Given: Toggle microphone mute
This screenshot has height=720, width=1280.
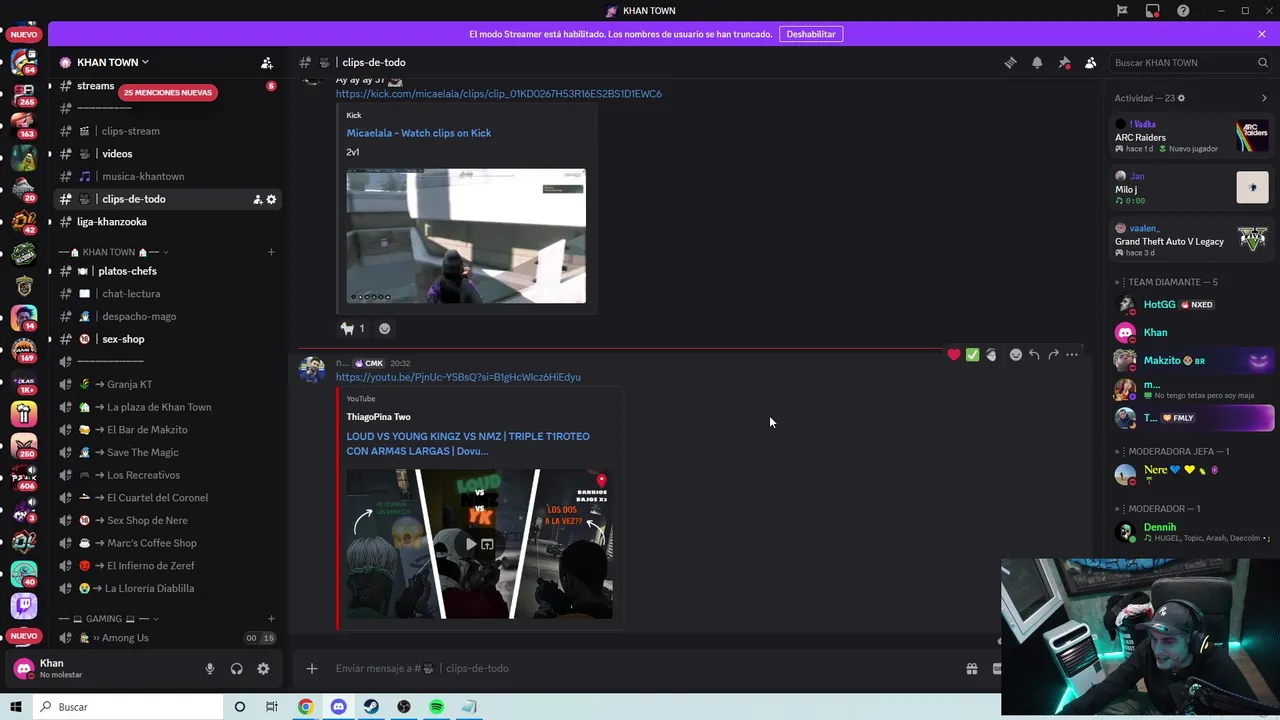Looking at the screenshot, I should pyautogui.click(x=209, y=669).
